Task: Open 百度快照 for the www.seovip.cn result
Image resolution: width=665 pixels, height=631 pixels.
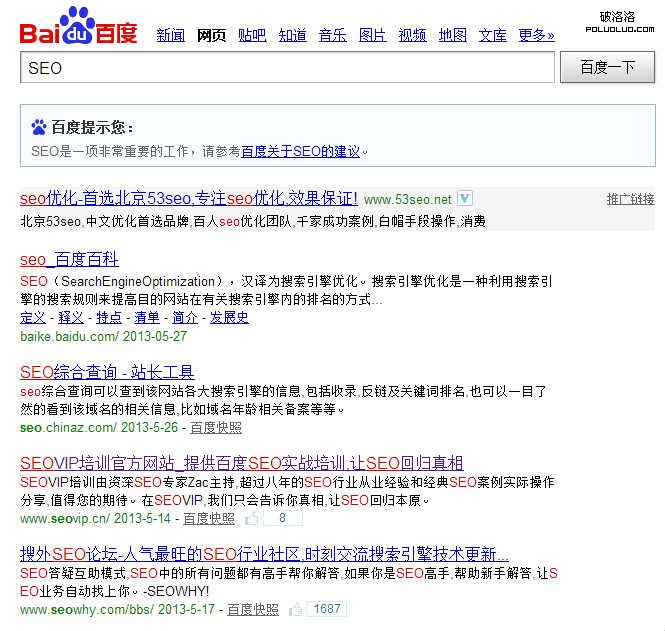Action: tap(209, 518)
